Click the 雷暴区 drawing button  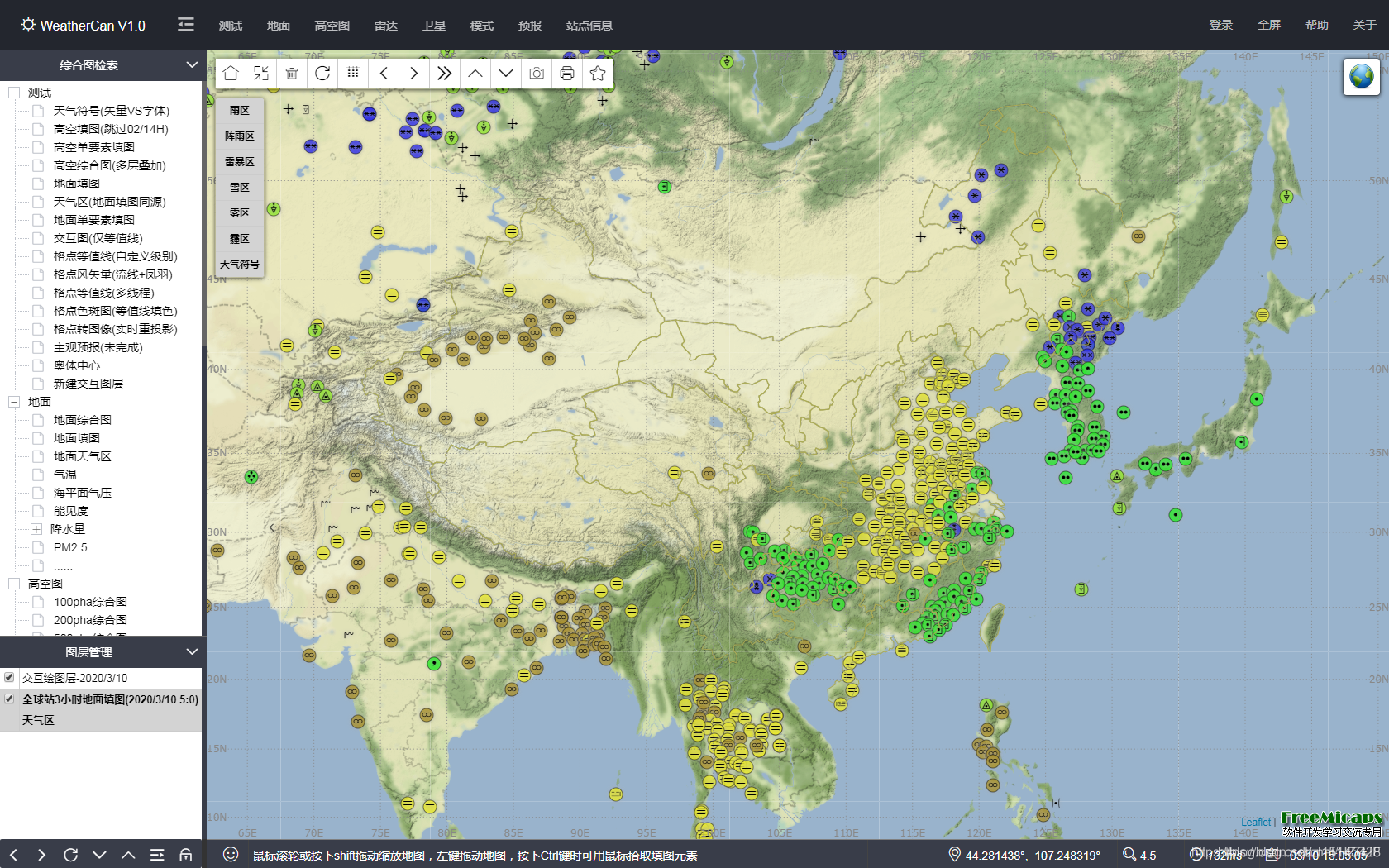pyautogui.click(x=240, y=162)
